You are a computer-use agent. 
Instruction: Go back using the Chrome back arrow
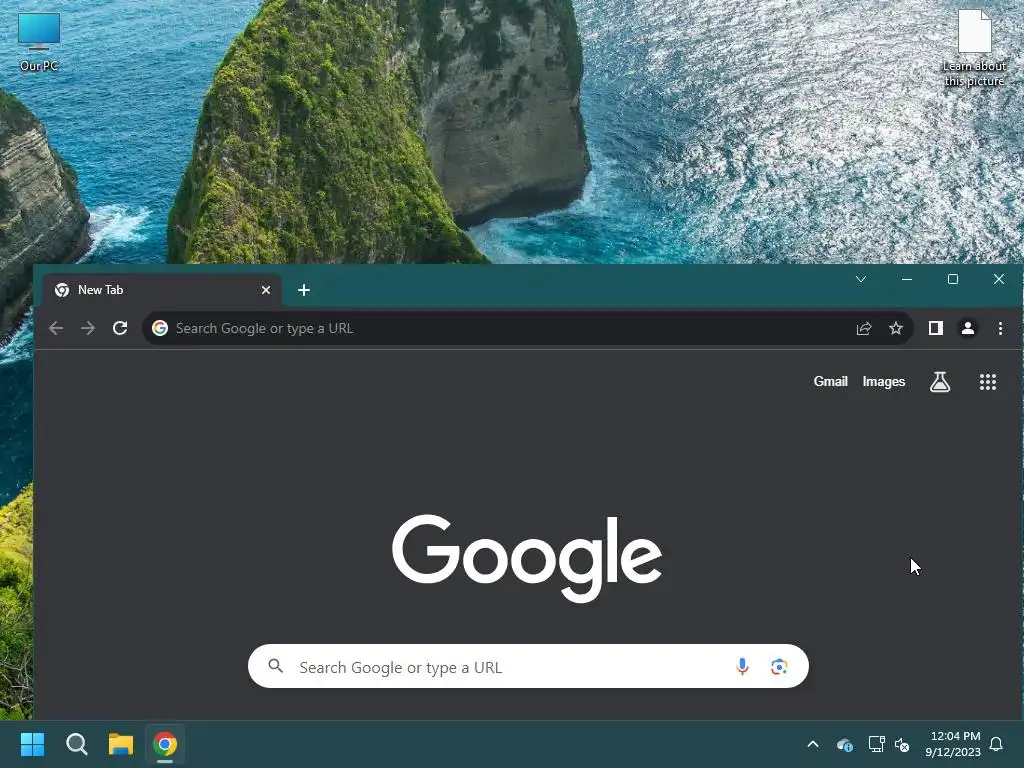click(56, 328)
